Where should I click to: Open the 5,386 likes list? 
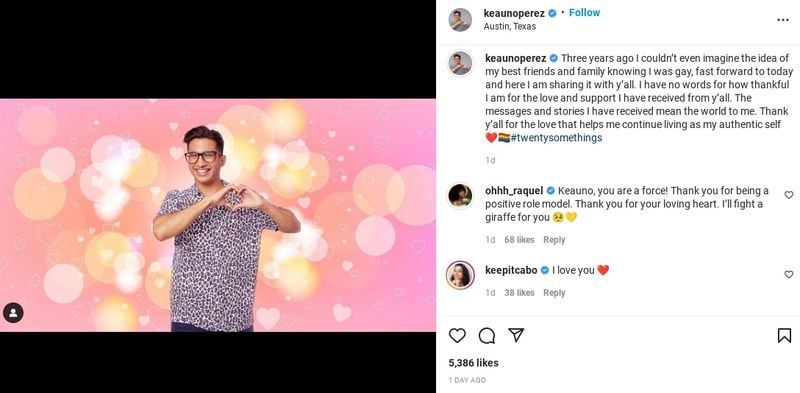tap(473, 363)
